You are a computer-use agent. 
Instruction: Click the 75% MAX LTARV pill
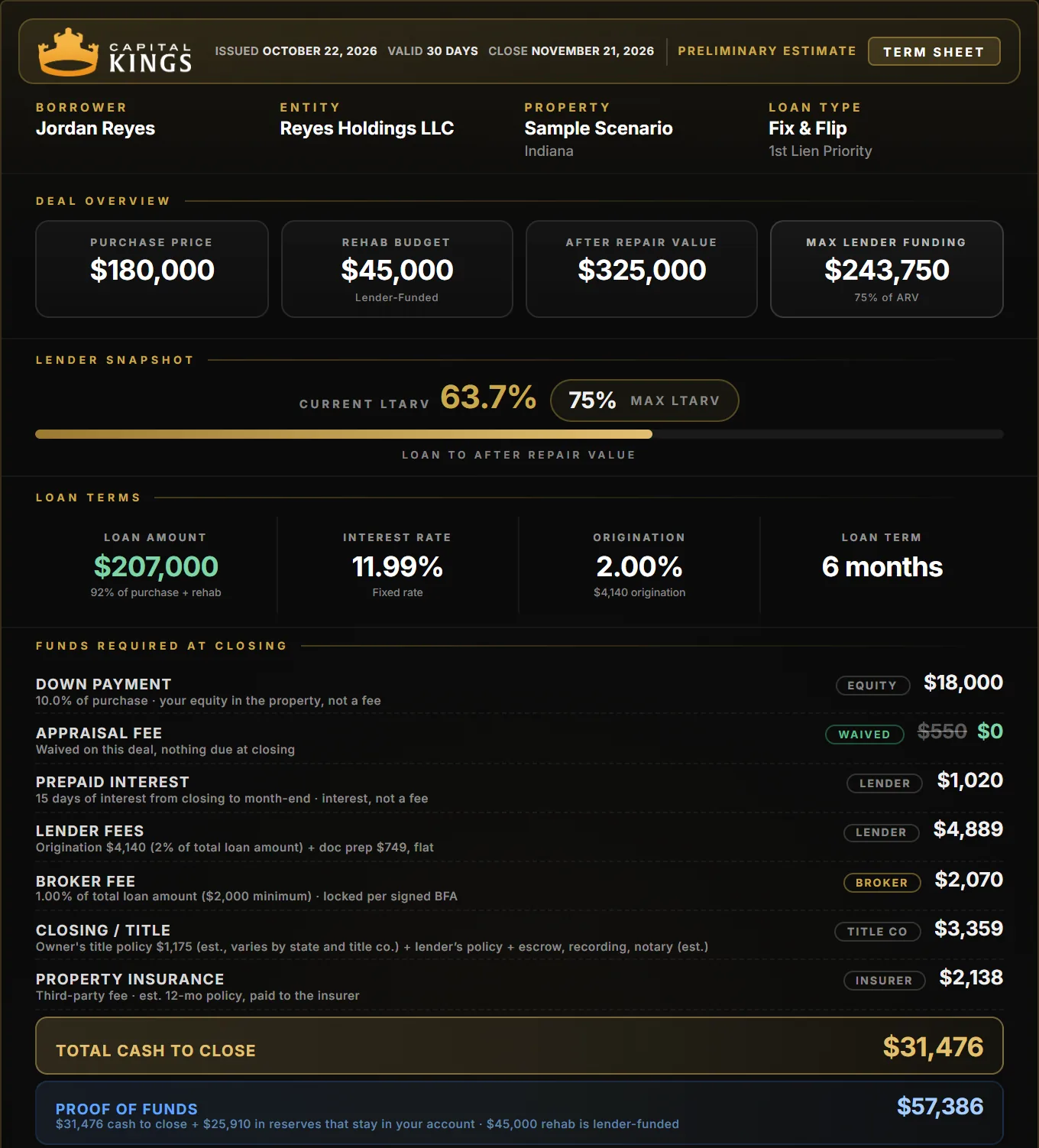644,401
